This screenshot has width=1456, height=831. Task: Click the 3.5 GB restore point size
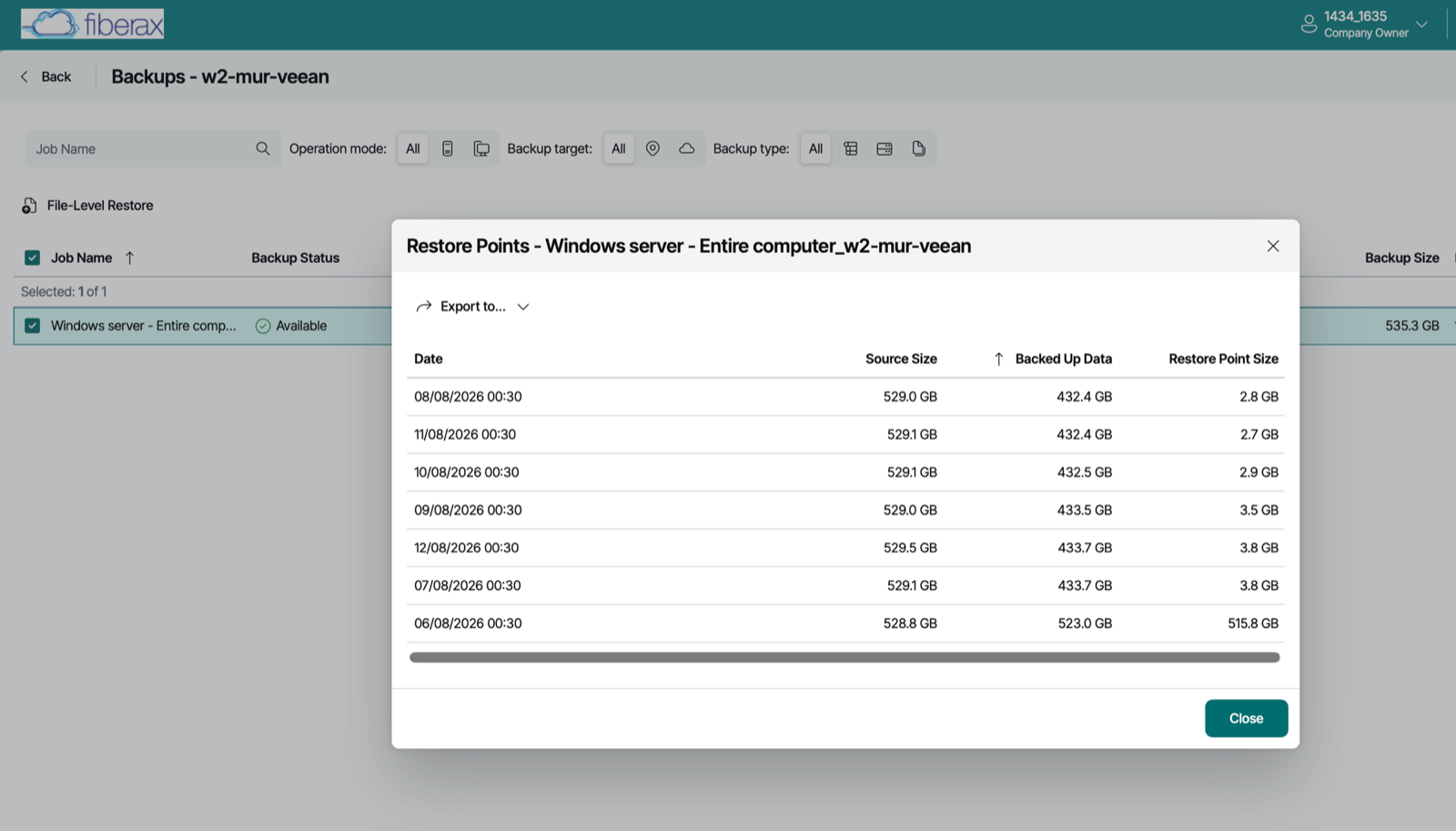click(x=1259, y=511)
